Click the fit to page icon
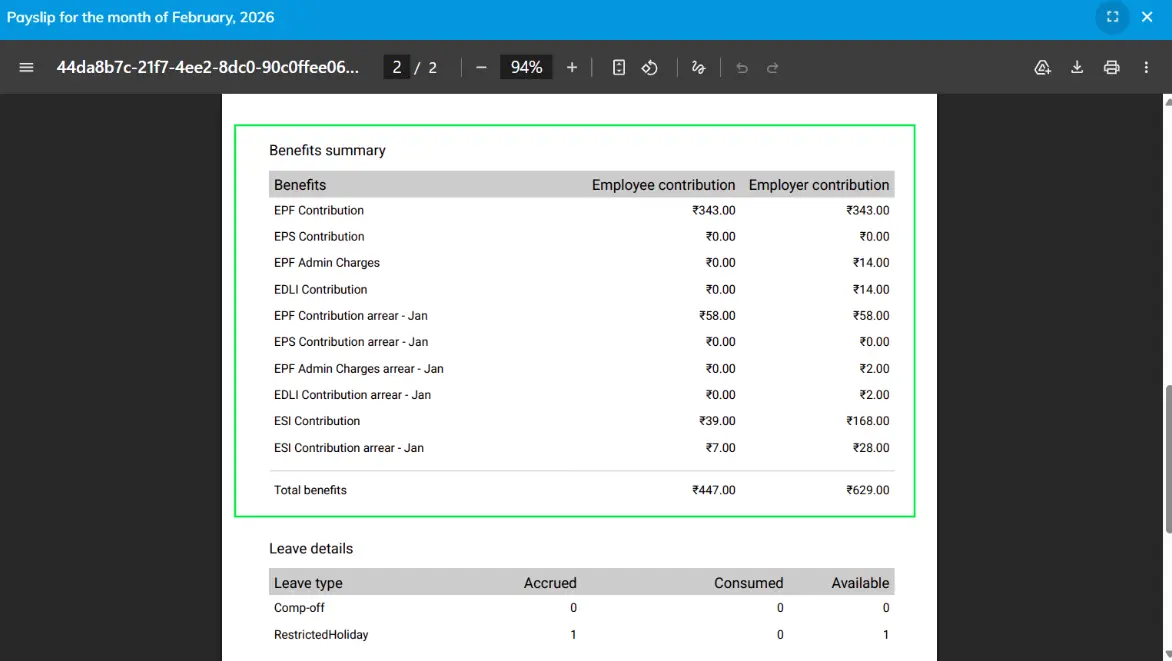1172x661 pixels. pyautogui.click(x=619, y=67)
